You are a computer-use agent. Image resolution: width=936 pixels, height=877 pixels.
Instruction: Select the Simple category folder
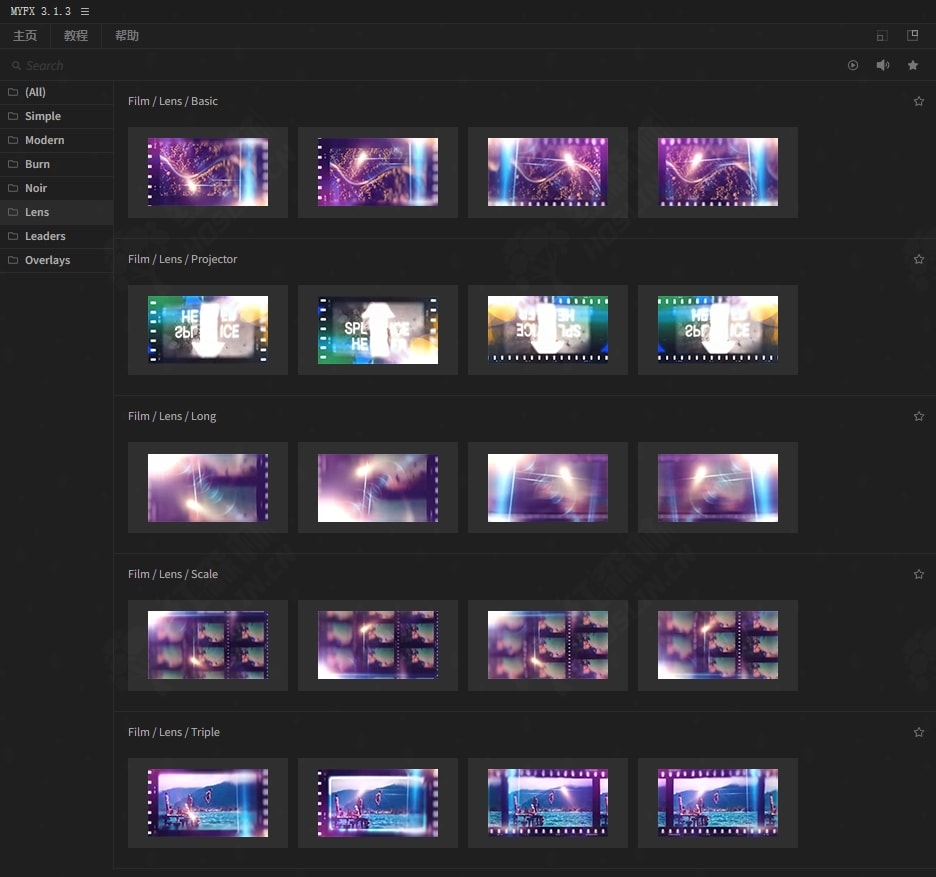tap(57, 116)
